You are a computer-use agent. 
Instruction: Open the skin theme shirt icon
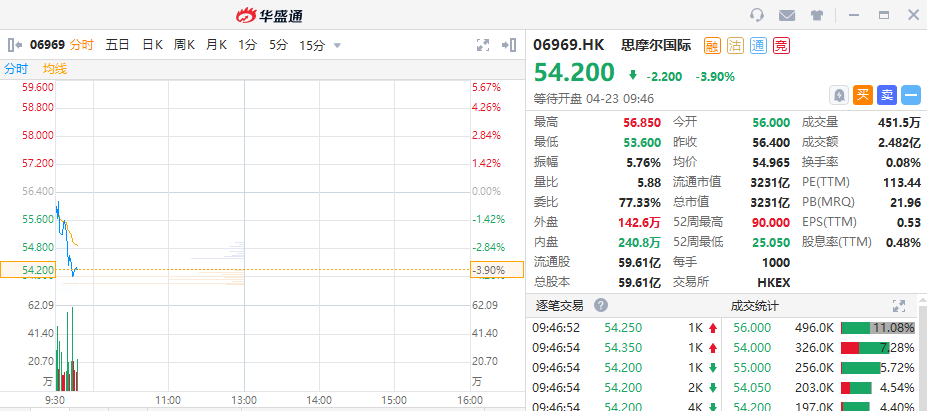pyautogui.click(x=816, y=15)
